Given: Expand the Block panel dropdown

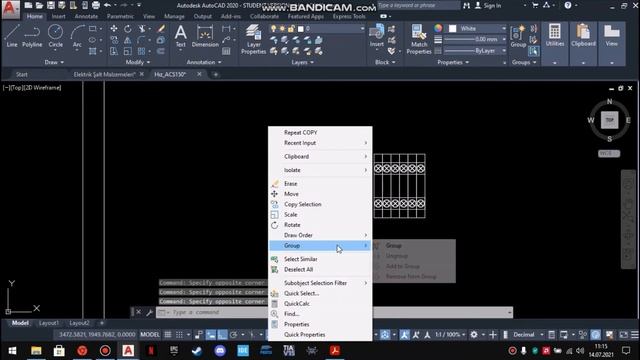Looking at the screenshot, I should click(x=385, y=62).
